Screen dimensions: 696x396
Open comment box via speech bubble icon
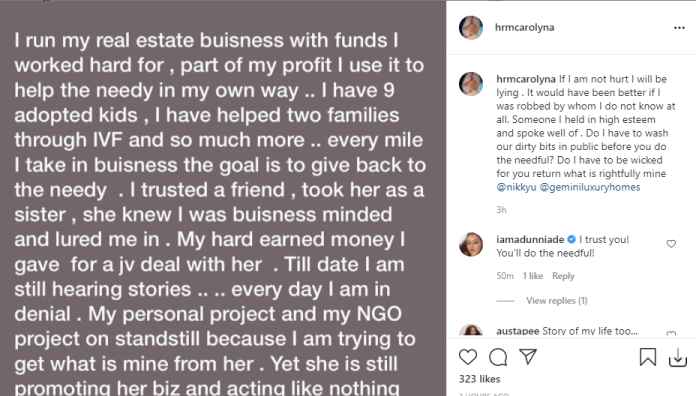[x=498, y=357]
